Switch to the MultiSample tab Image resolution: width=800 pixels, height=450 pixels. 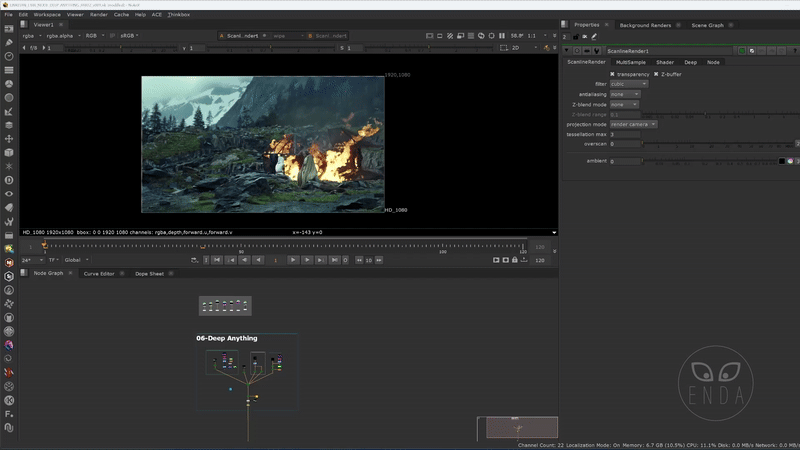pyautogui.click(x=630, y=62)
